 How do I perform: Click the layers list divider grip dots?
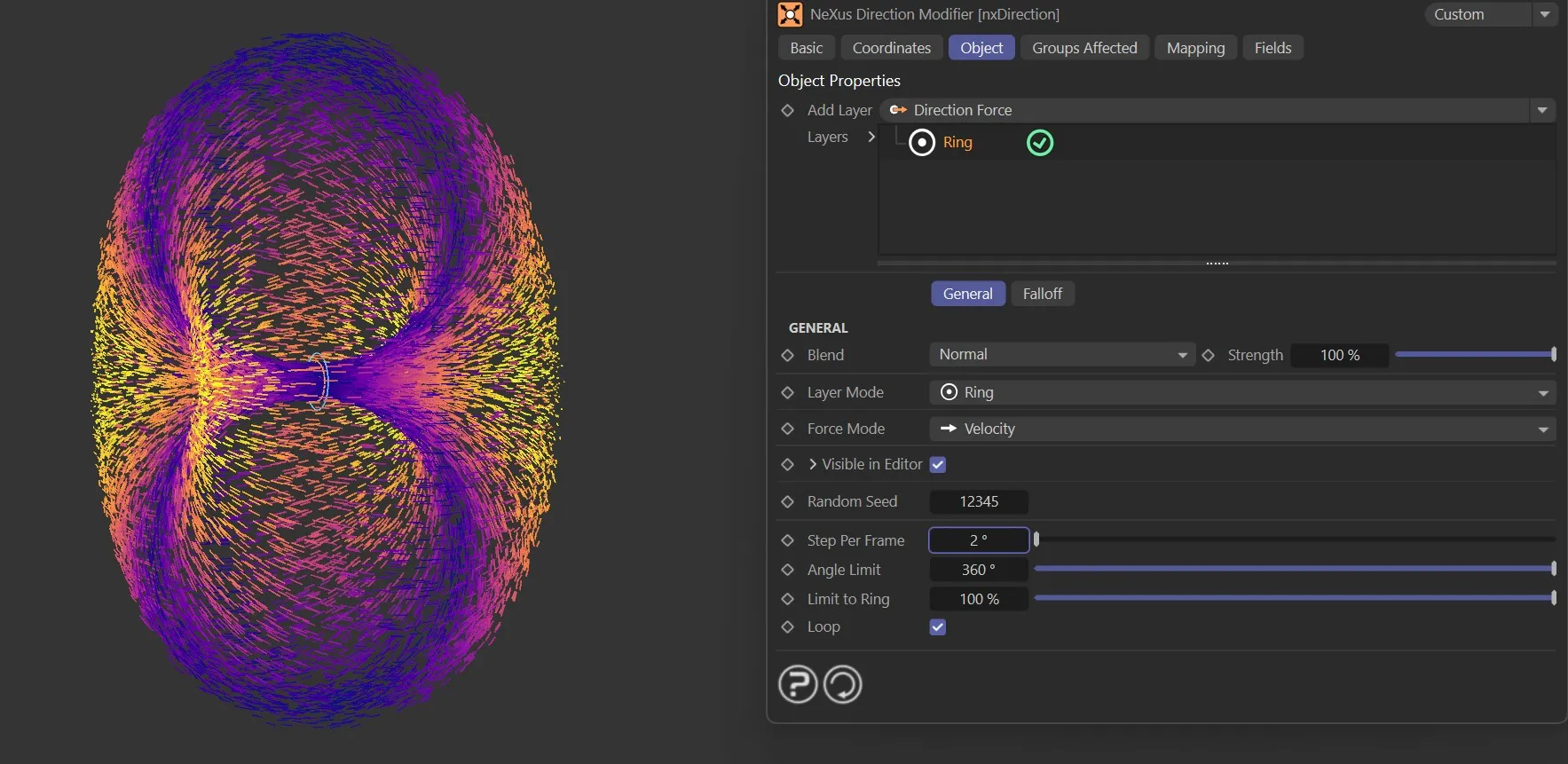point(1217,264)
